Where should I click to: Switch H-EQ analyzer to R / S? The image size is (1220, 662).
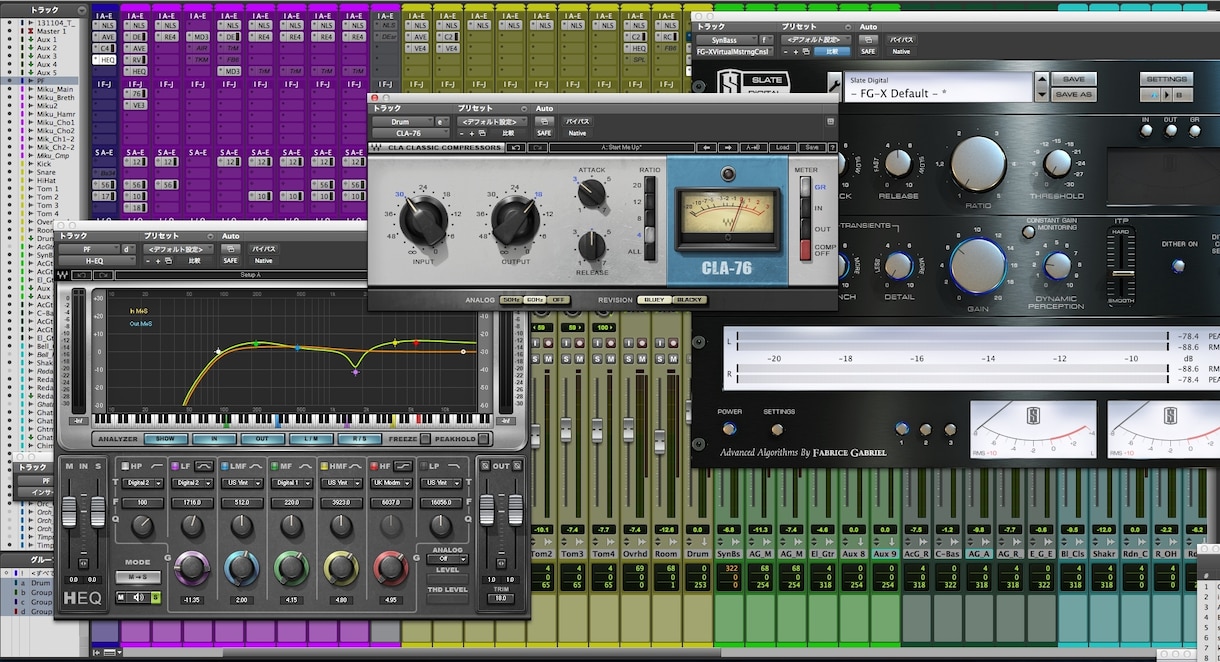tap(360, 439)
